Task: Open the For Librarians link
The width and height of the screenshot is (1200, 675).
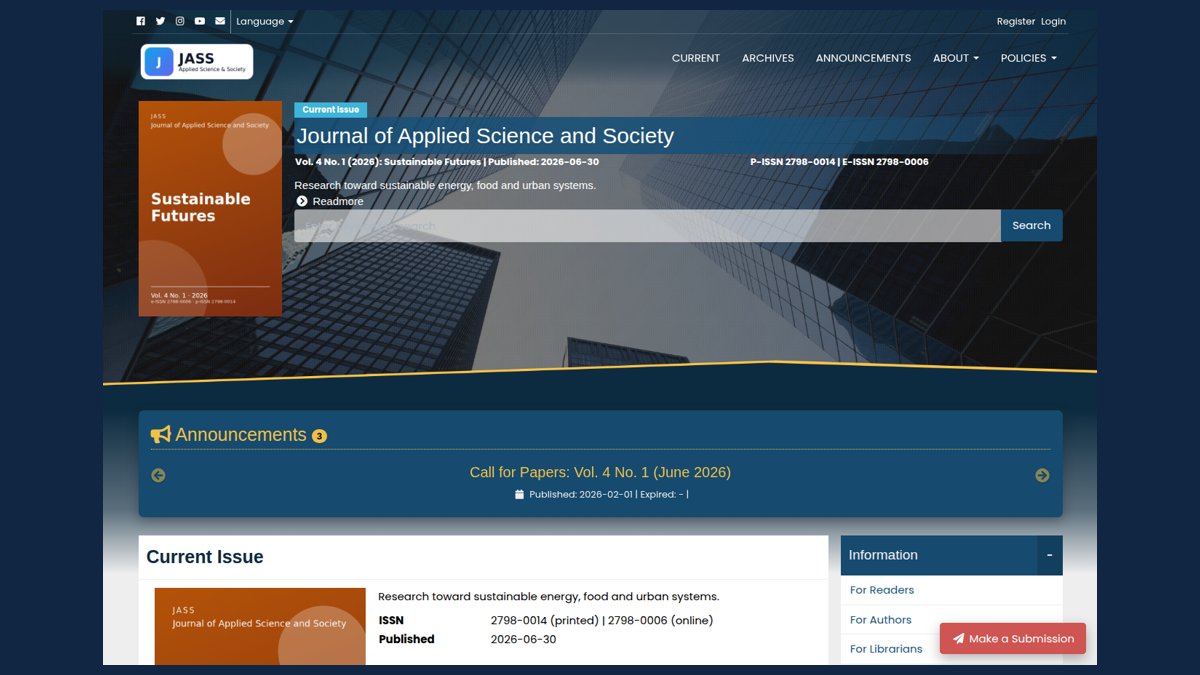Action: coord(886,649)
